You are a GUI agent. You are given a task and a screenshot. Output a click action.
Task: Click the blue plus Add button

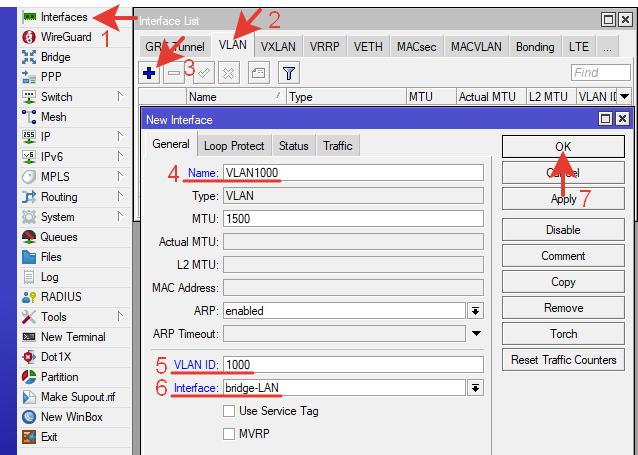(x=149, y=73)
